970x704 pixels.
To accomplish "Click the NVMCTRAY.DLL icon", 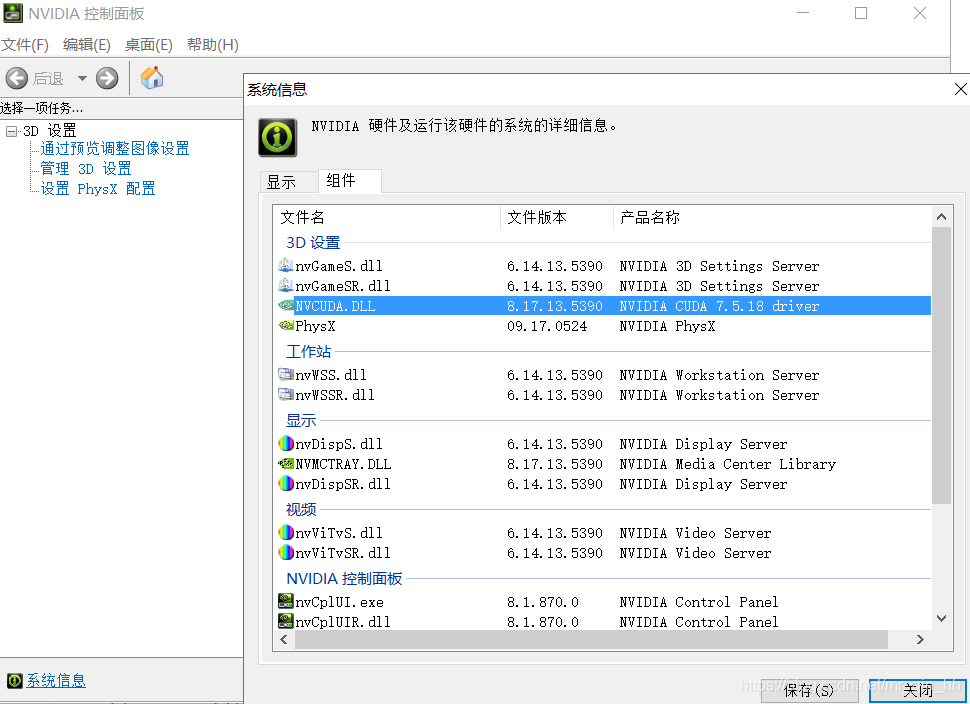I will tap(286, 463).
